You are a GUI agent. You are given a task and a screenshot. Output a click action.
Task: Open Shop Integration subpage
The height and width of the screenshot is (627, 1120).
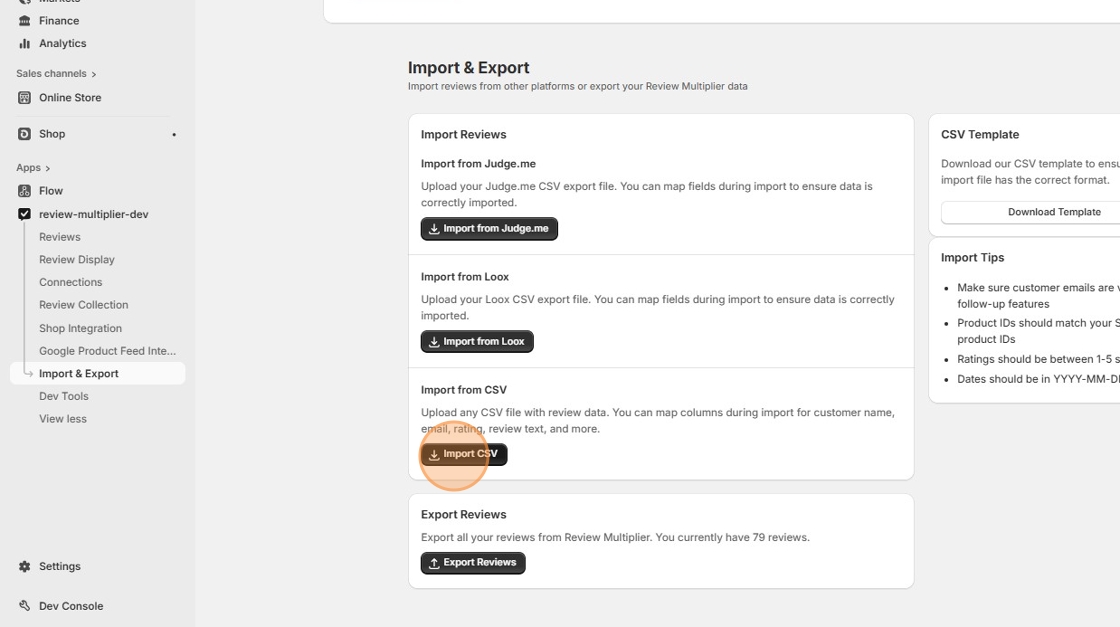[x=80, y=328]
